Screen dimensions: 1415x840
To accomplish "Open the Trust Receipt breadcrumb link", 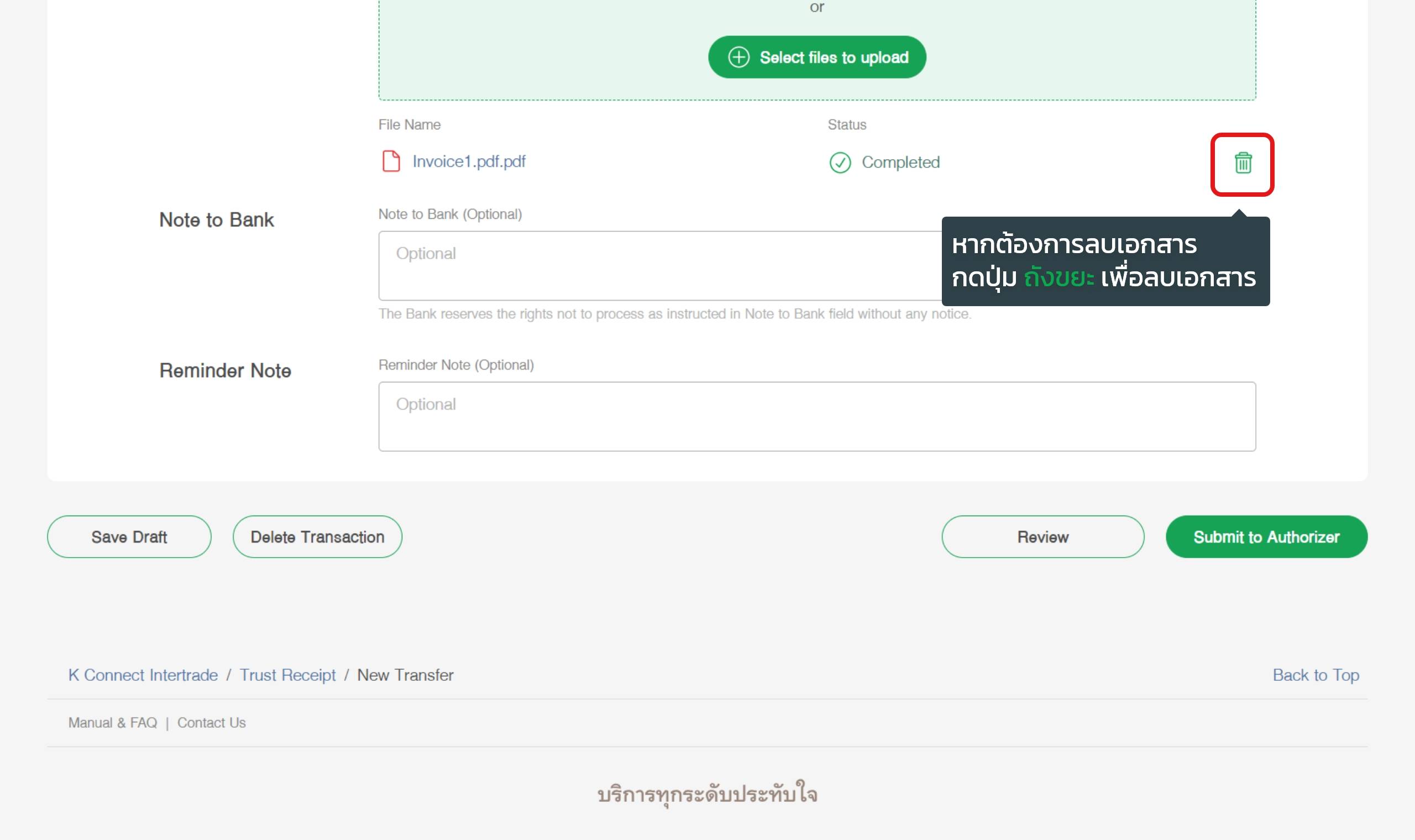I will click(x=287, y=675).
